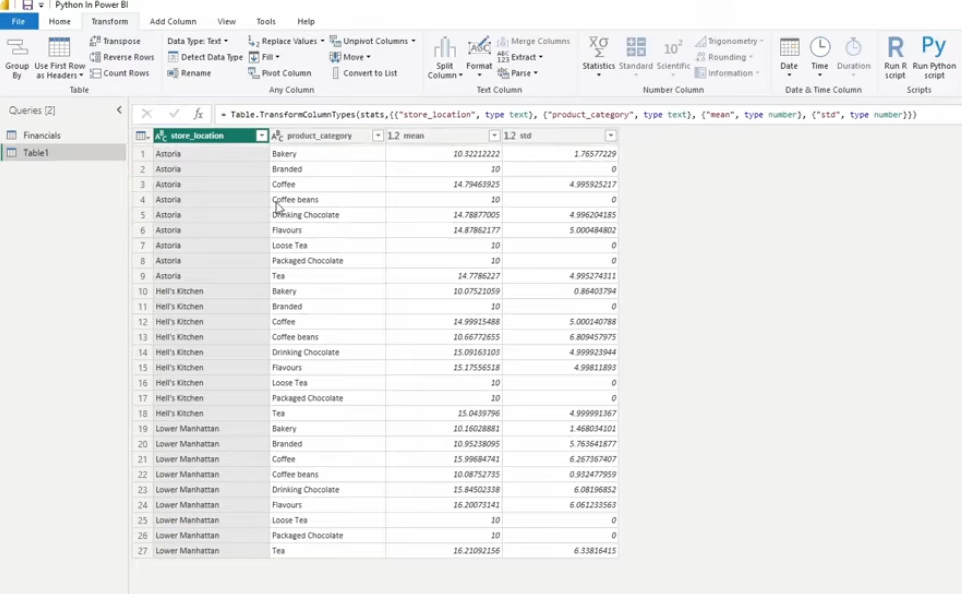962x594 pixels.
Task: Click Merge Columns
Action: (534, 41)
